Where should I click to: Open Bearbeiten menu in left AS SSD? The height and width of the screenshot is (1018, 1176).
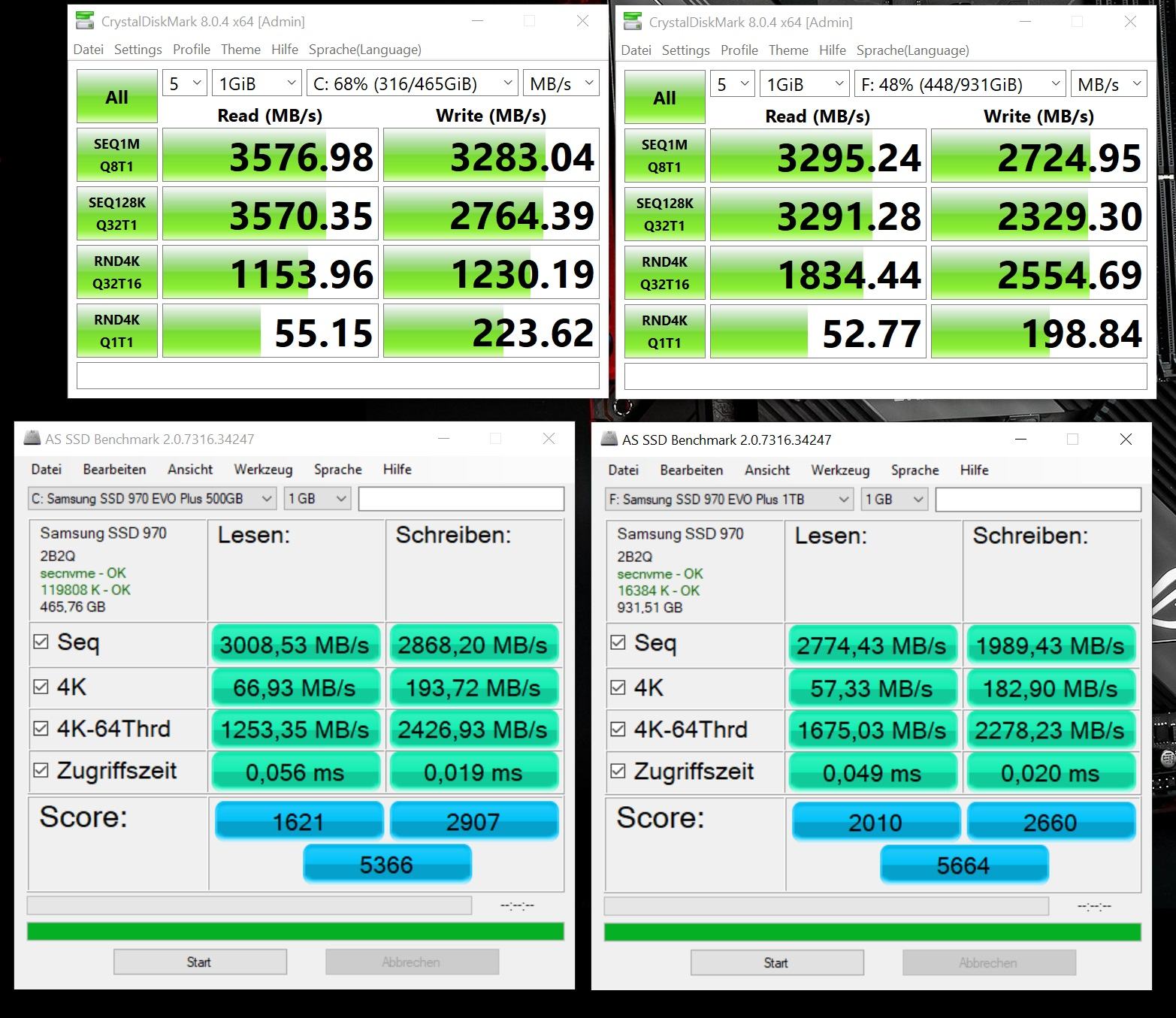114,469
